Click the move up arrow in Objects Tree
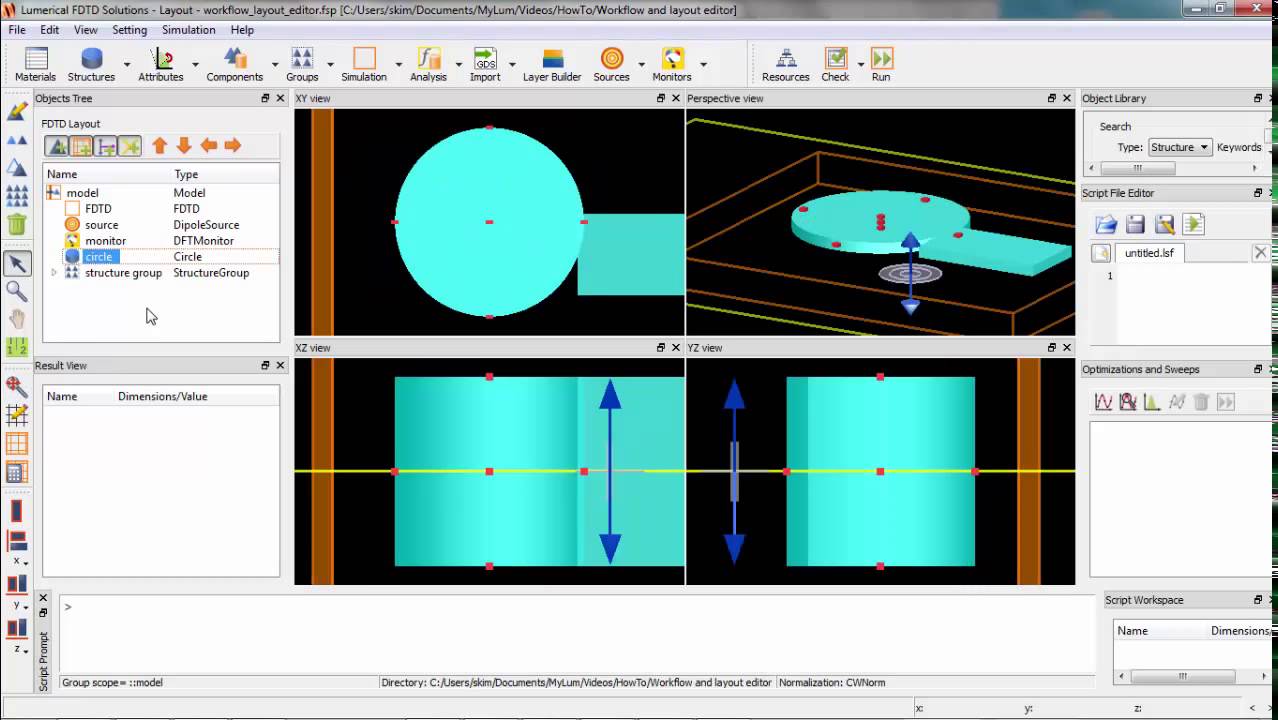1278x720 pixels. [159, 146]
